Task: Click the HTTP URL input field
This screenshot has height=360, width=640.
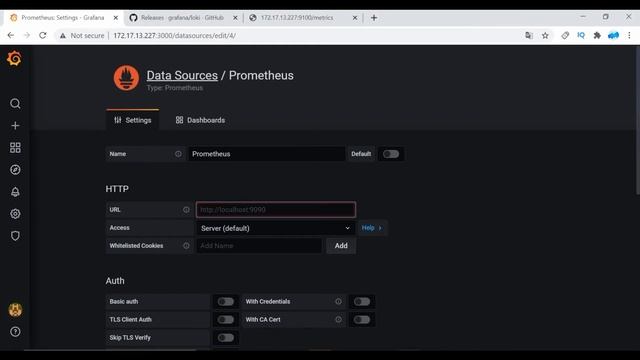Action: pyautogui.click(x=276, y=210)
